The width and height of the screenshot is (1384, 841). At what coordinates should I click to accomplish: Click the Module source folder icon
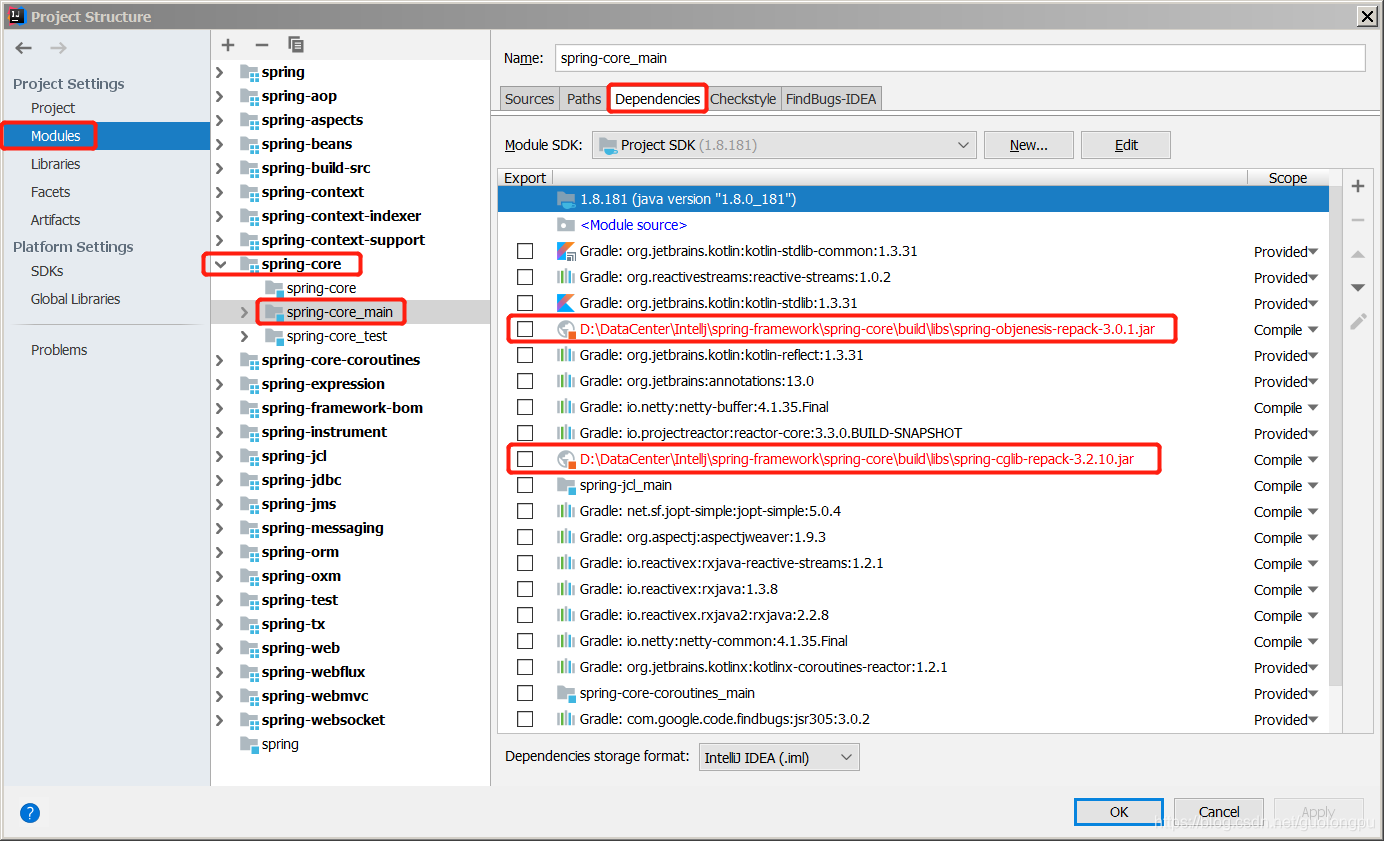point(566,225)
